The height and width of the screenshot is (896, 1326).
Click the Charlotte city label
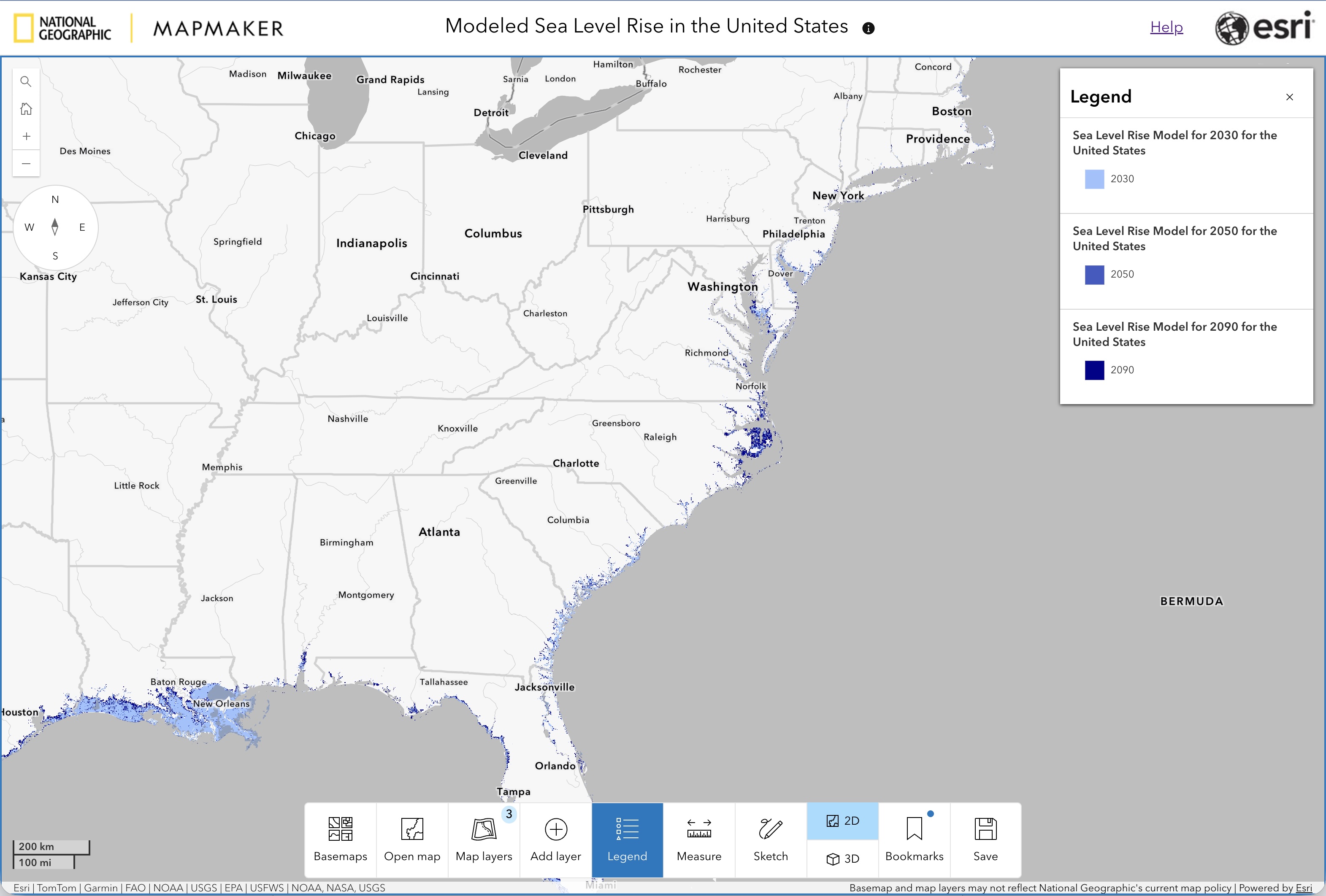click(576, 463)
